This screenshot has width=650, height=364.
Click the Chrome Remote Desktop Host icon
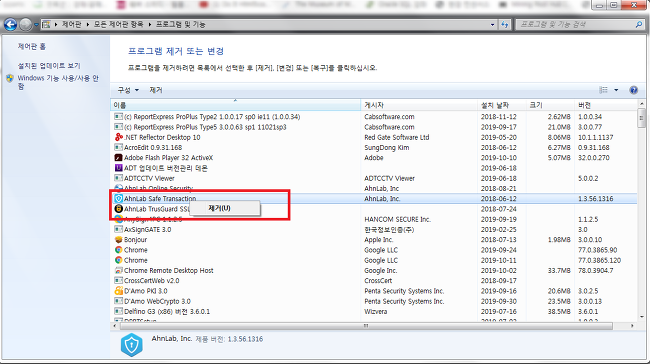[119, 270]
